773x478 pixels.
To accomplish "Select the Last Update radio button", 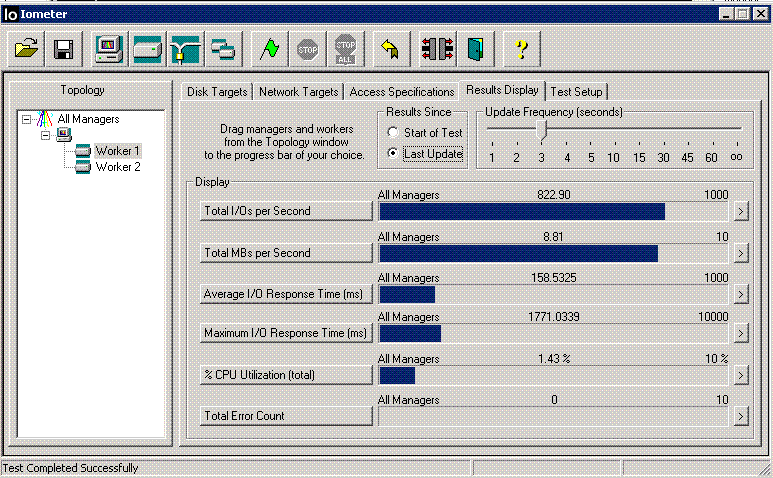I will click(x=394, y=154).
